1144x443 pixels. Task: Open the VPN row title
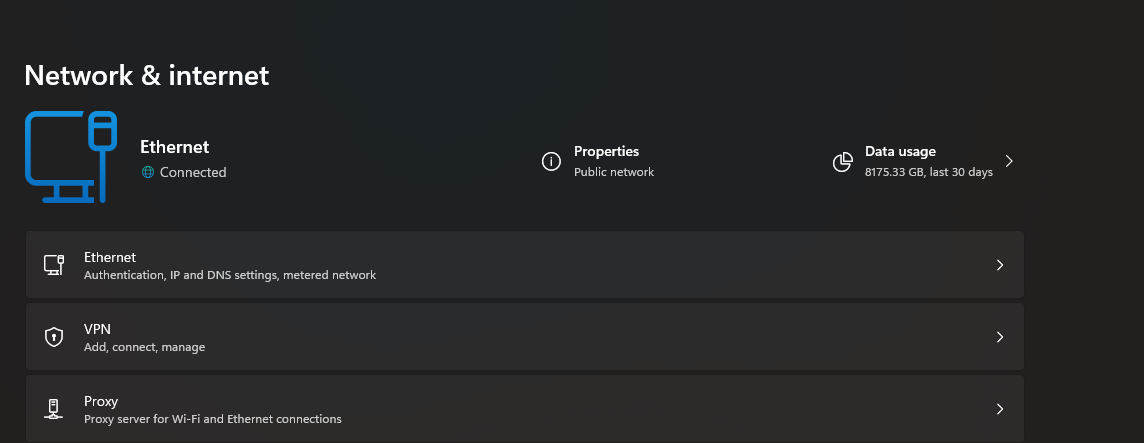click(x=97, y=329)
